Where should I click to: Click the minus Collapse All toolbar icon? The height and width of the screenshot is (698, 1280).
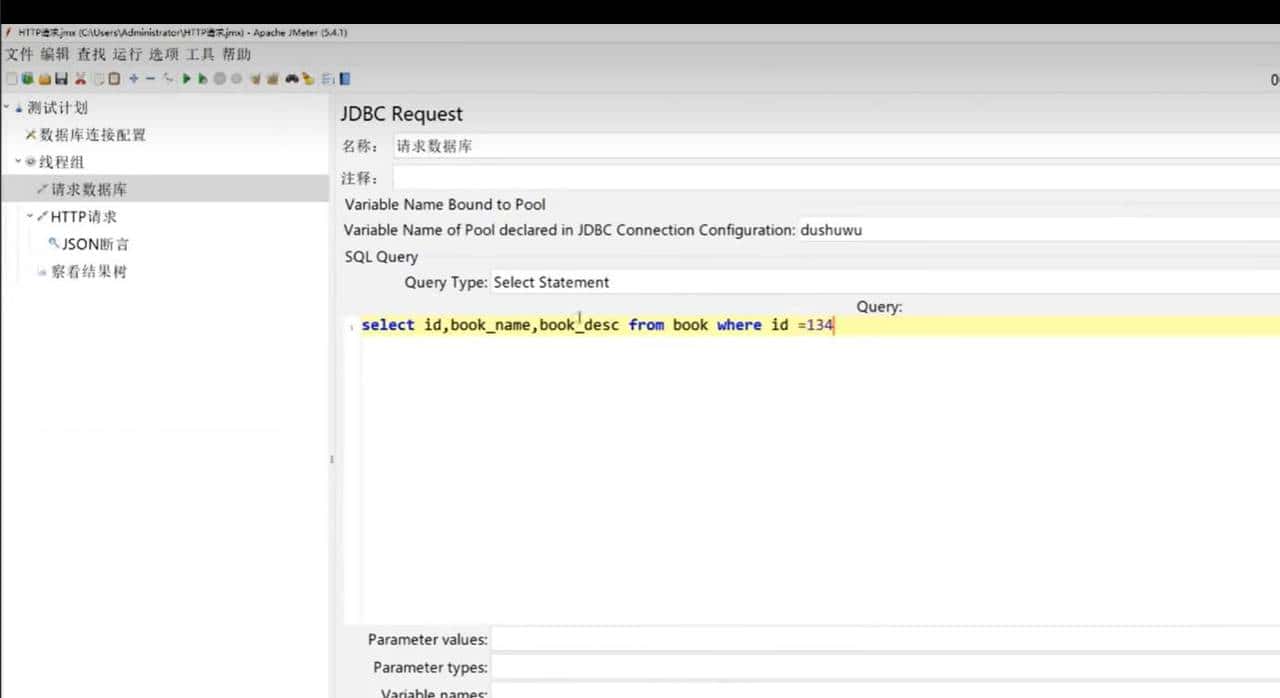coord(150,79)
